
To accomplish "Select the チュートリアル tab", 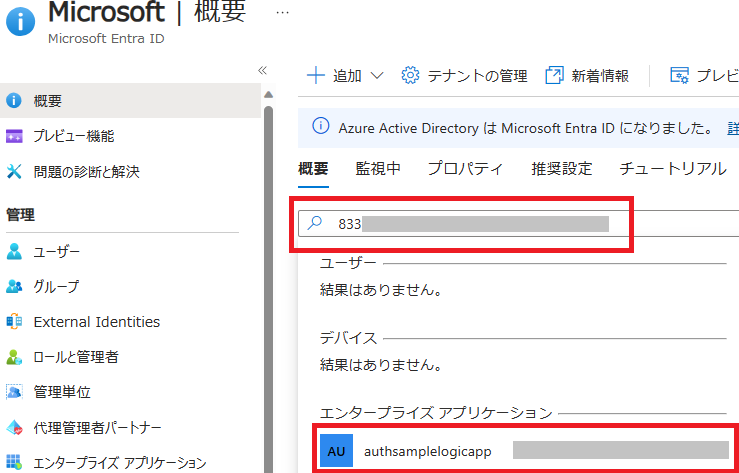I will pyautogui.click(x=672, y=169).
